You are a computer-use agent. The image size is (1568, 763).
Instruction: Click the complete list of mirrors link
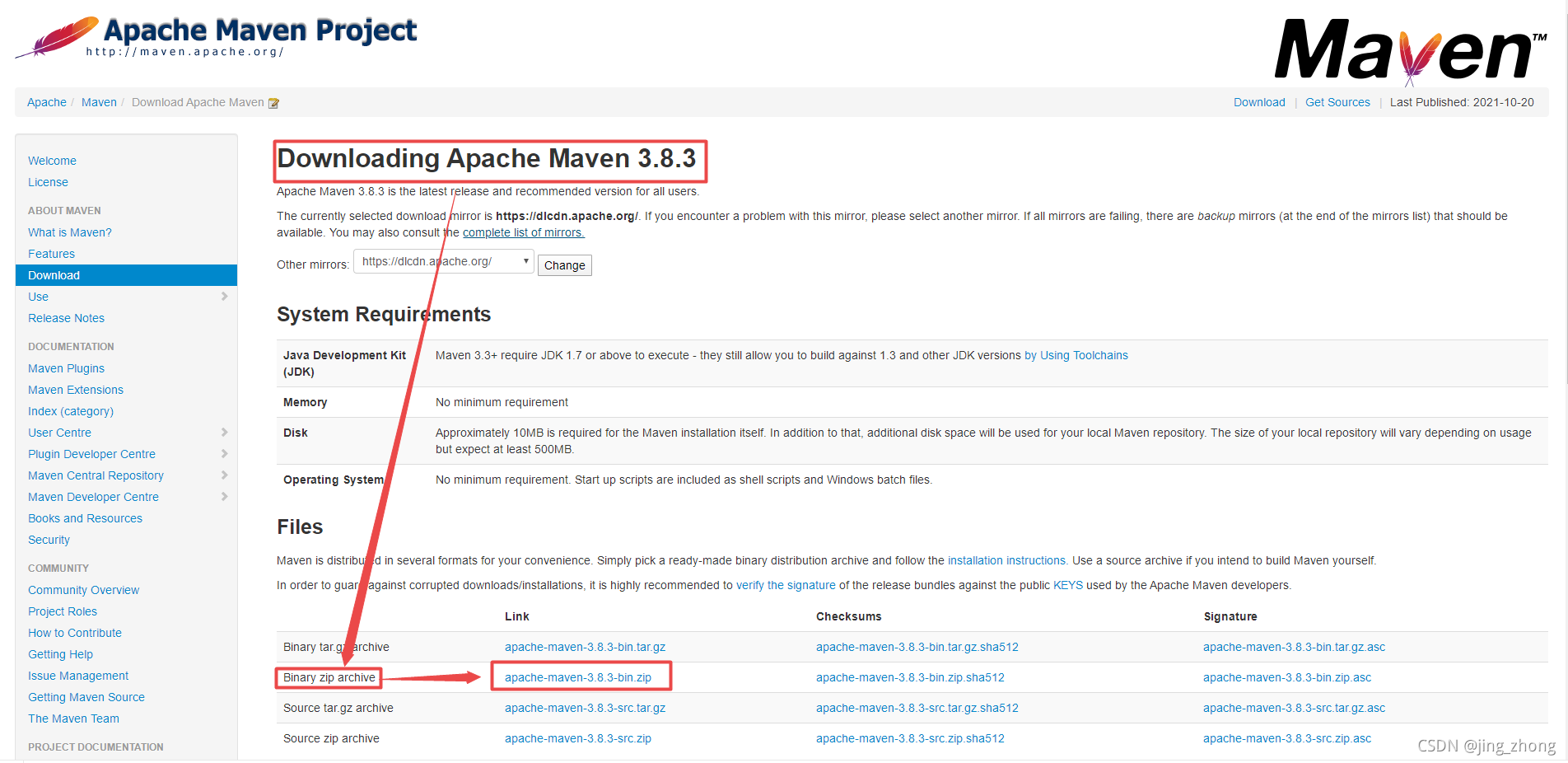tap(524, 232)
